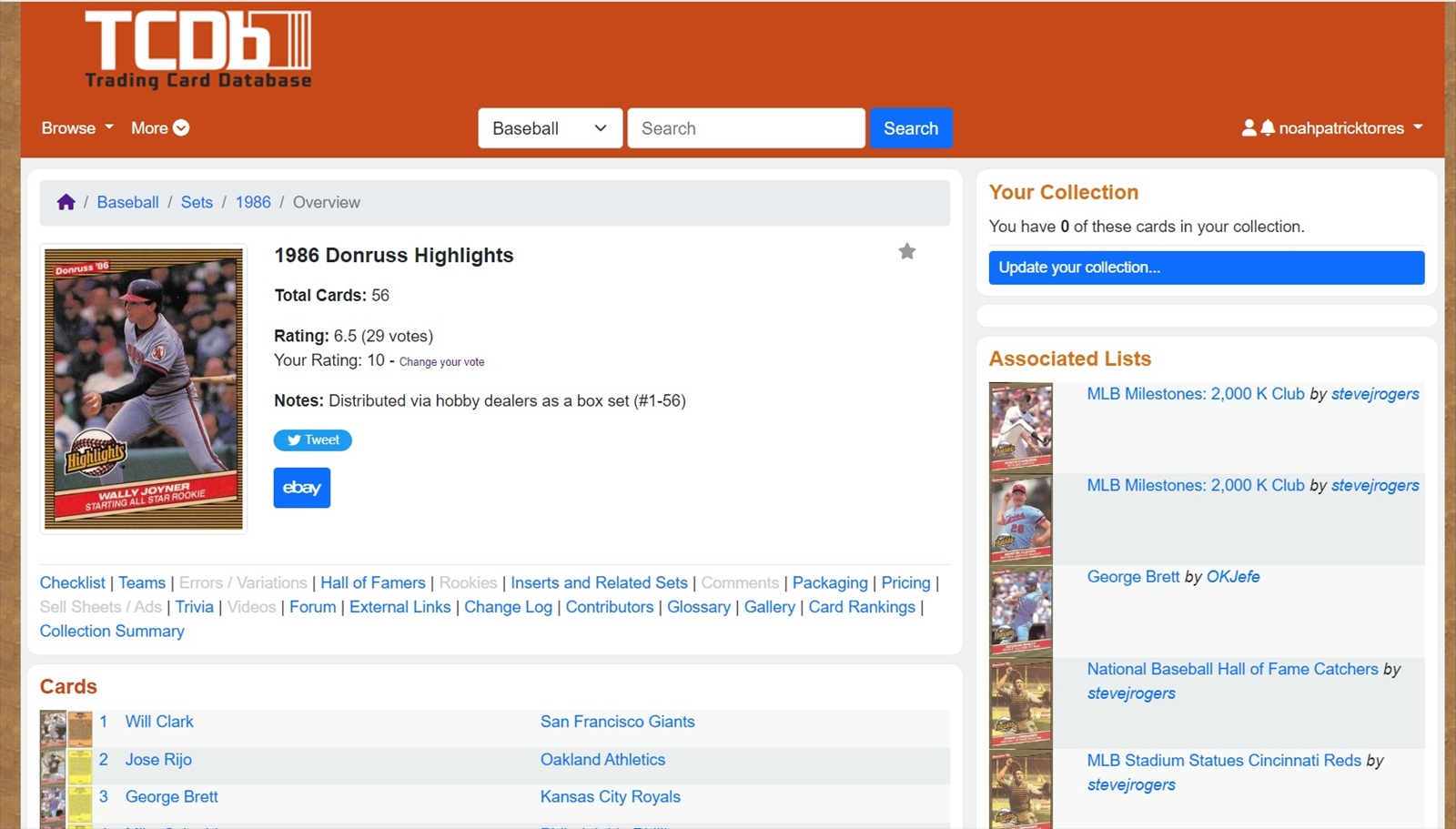Open National Baseball Hall of Fame Catchers list
1456x829 pixels.
point(1232,670)
